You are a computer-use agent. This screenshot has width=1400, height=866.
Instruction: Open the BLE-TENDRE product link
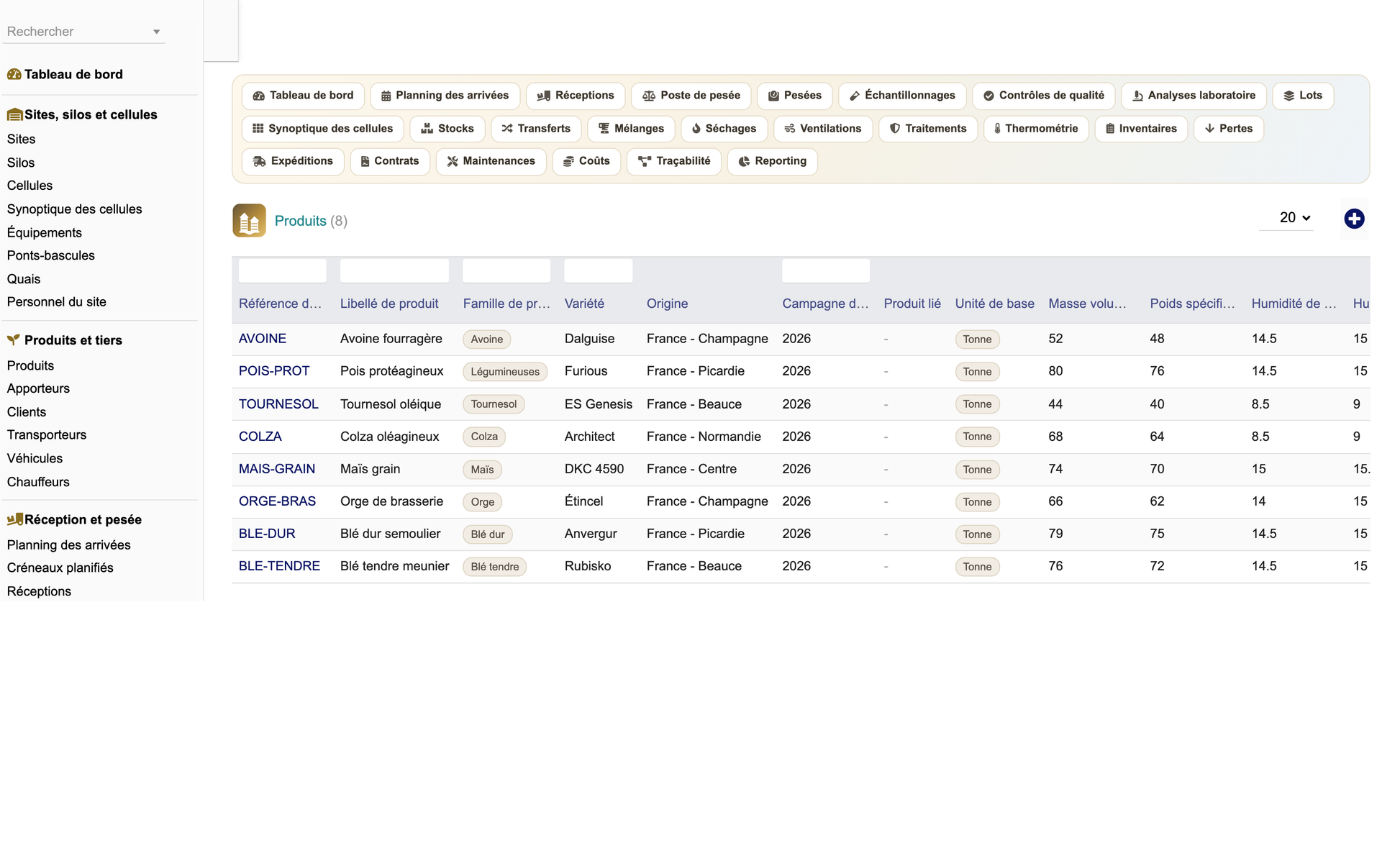279,566
